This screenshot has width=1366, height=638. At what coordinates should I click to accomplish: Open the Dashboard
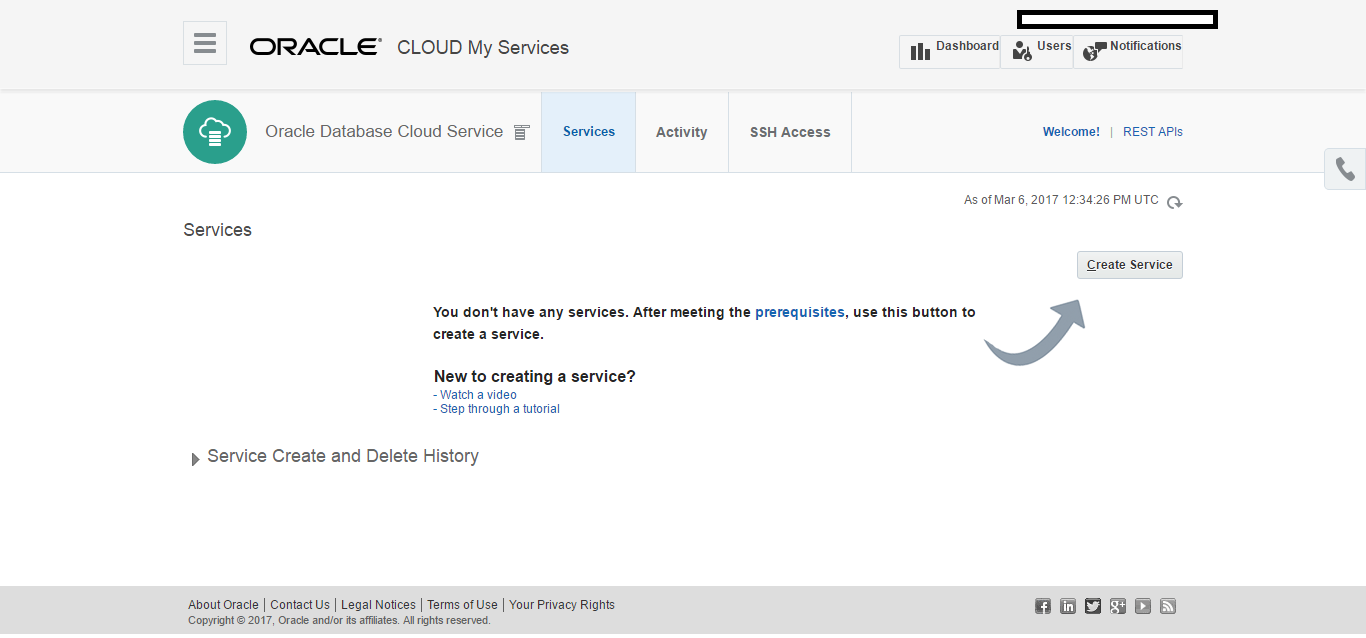[950, 52]
